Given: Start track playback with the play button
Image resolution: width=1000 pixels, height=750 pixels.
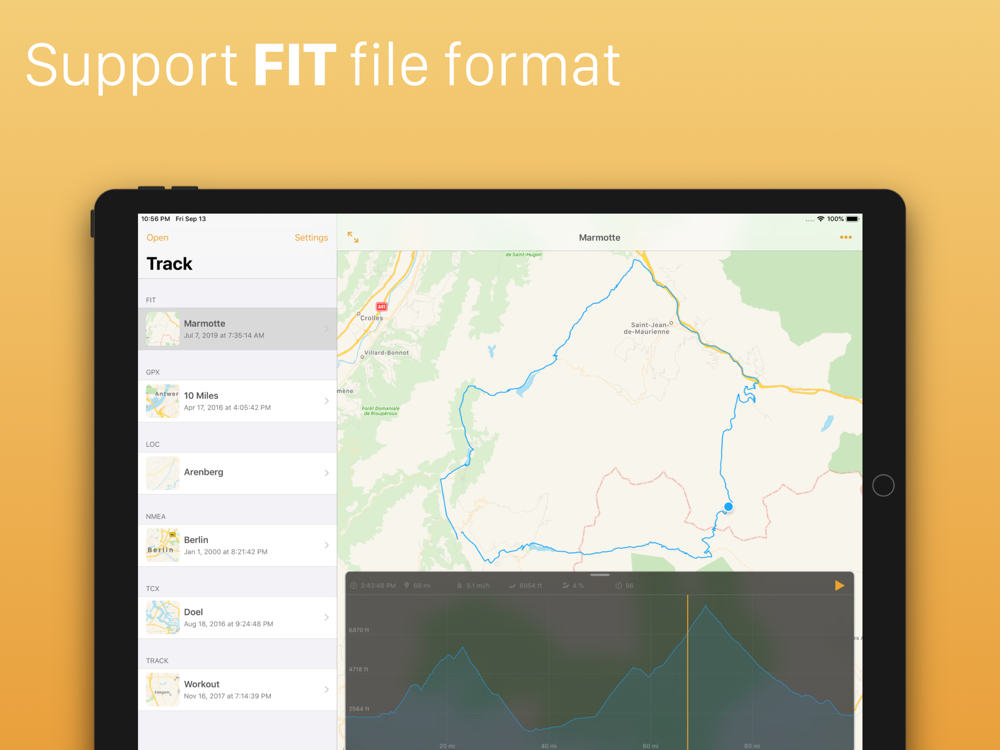Looking at the screenshot, I should coord(839,585).
